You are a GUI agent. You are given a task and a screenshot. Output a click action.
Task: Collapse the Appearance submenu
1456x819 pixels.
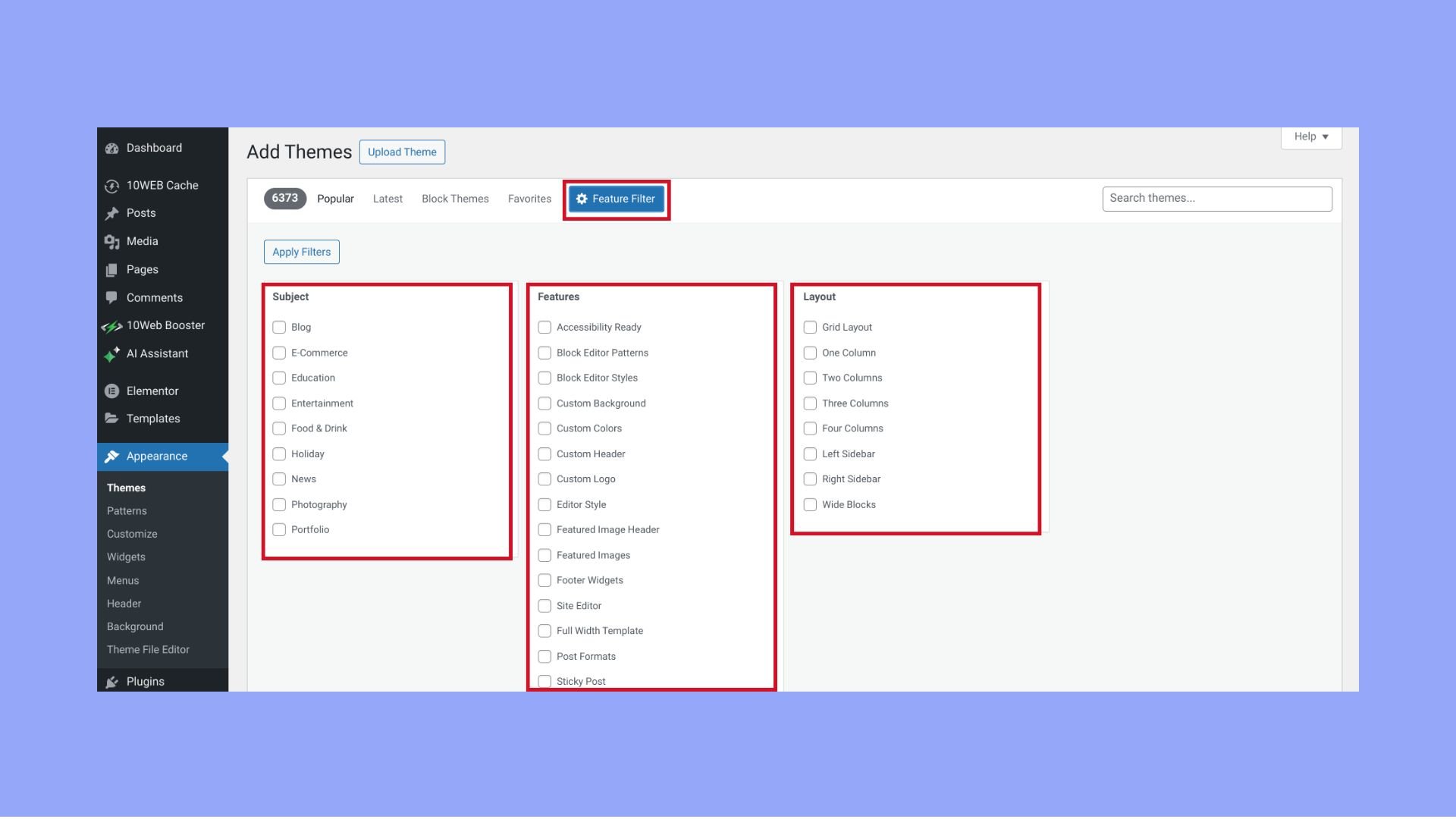pos(157,457)
